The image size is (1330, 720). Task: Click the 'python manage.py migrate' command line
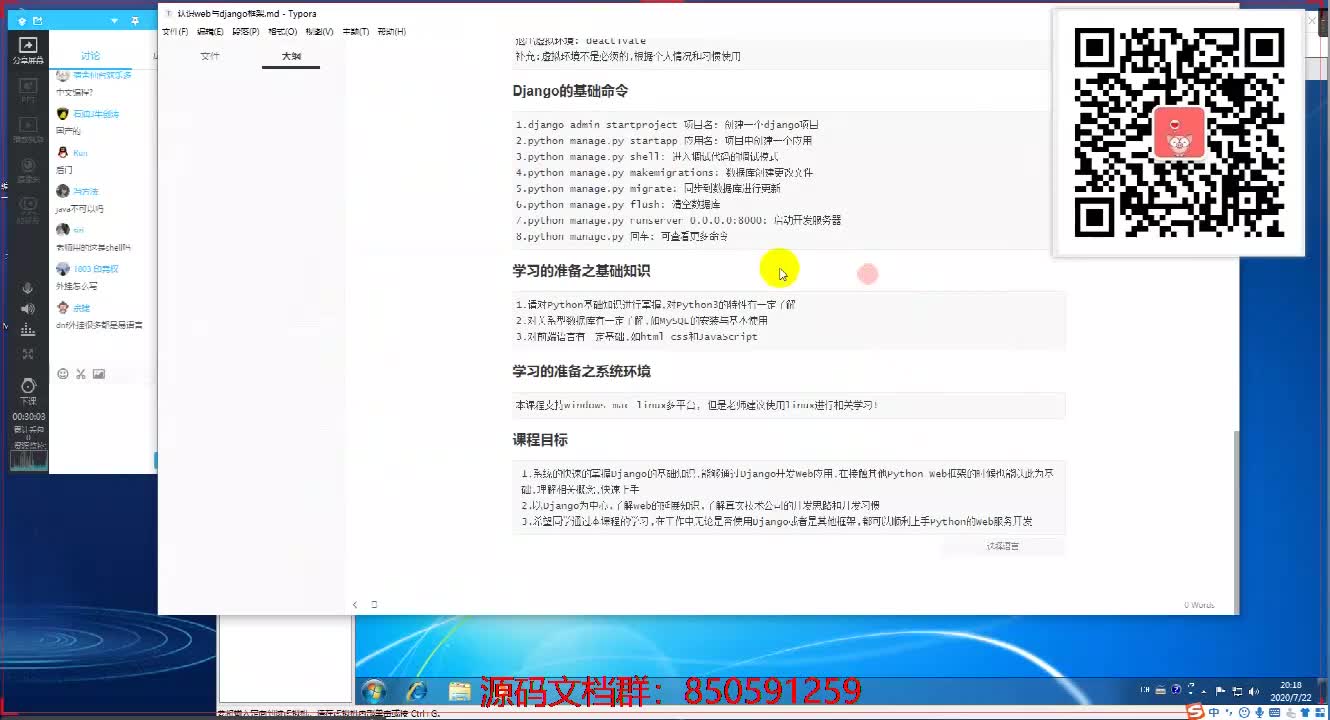[x=648, y=189]
